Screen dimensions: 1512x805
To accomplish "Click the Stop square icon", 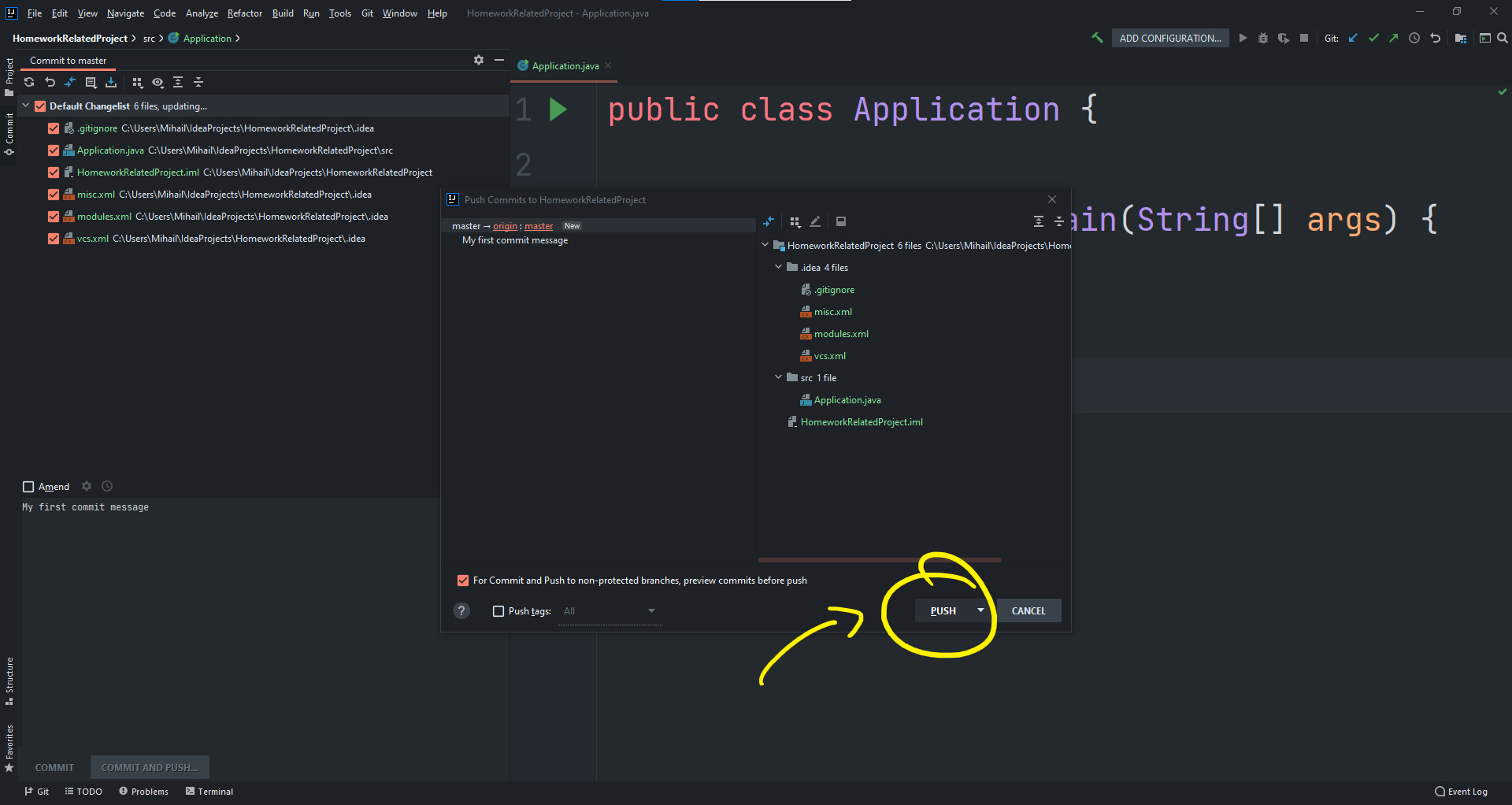I will (1304, 38).
